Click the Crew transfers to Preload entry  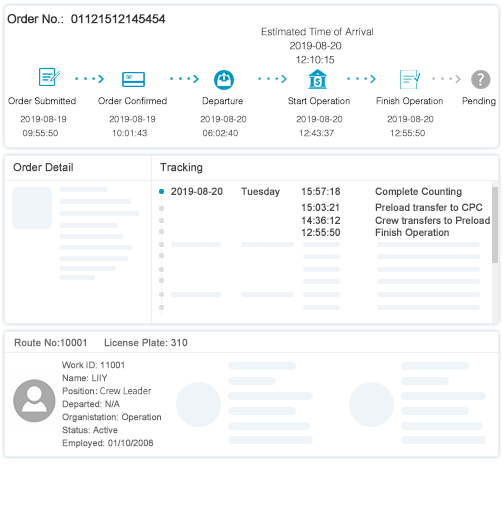point(432,220)
